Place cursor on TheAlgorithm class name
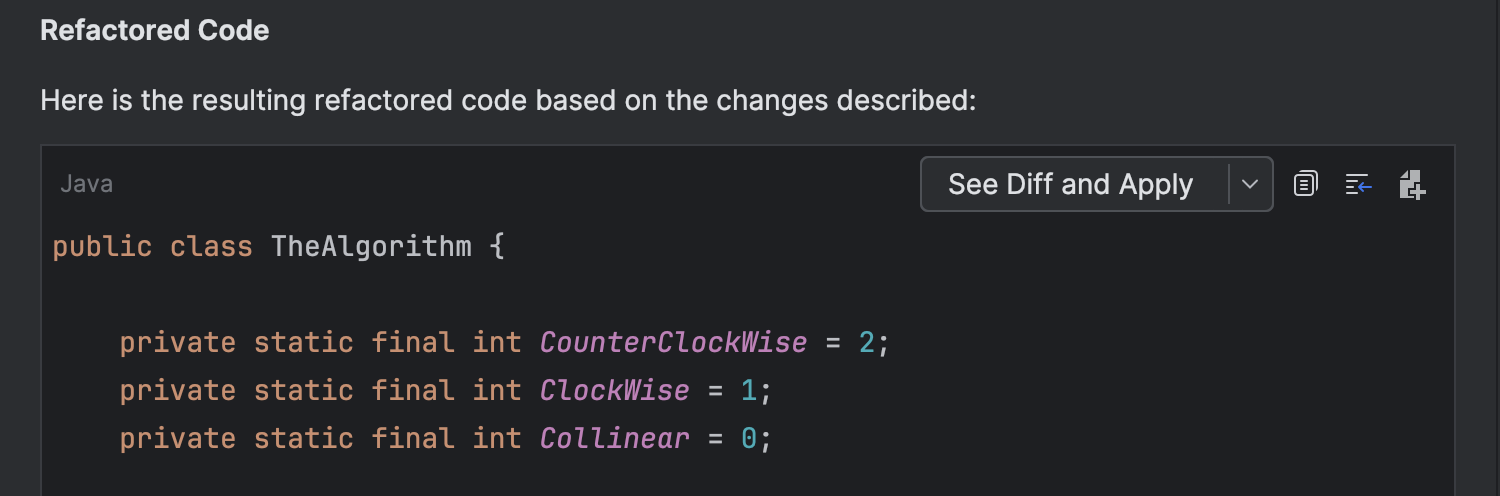The width and height of the screenshot is (1500, 496). (371, 247)
